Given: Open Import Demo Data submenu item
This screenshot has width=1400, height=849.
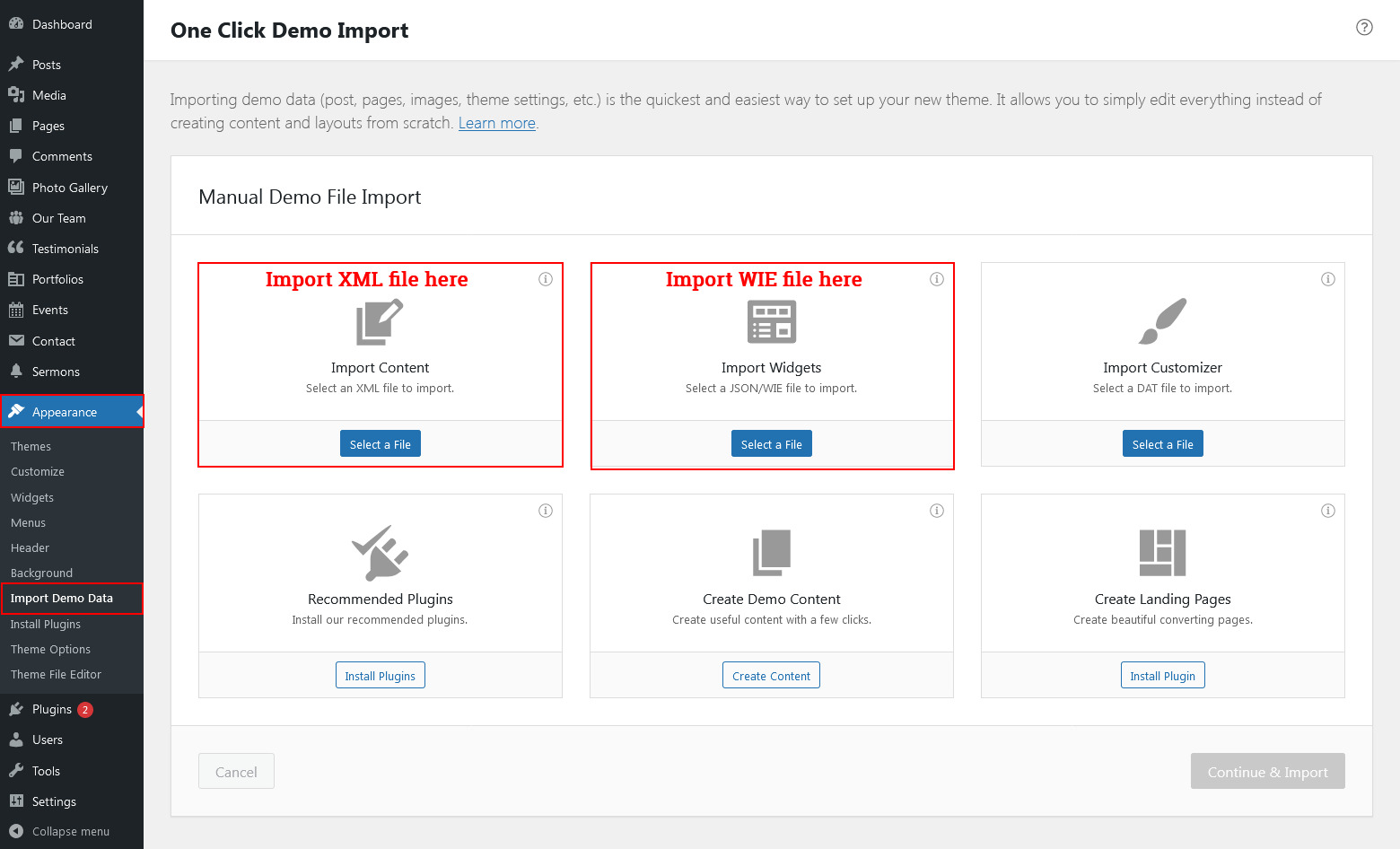Looking at the screenshot, I should 62,598.
